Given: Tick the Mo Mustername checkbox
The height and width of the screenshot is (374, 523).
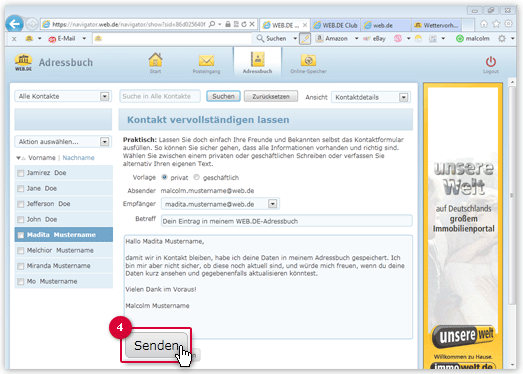Looking at the screenshot, I should (x=21, y=282).
